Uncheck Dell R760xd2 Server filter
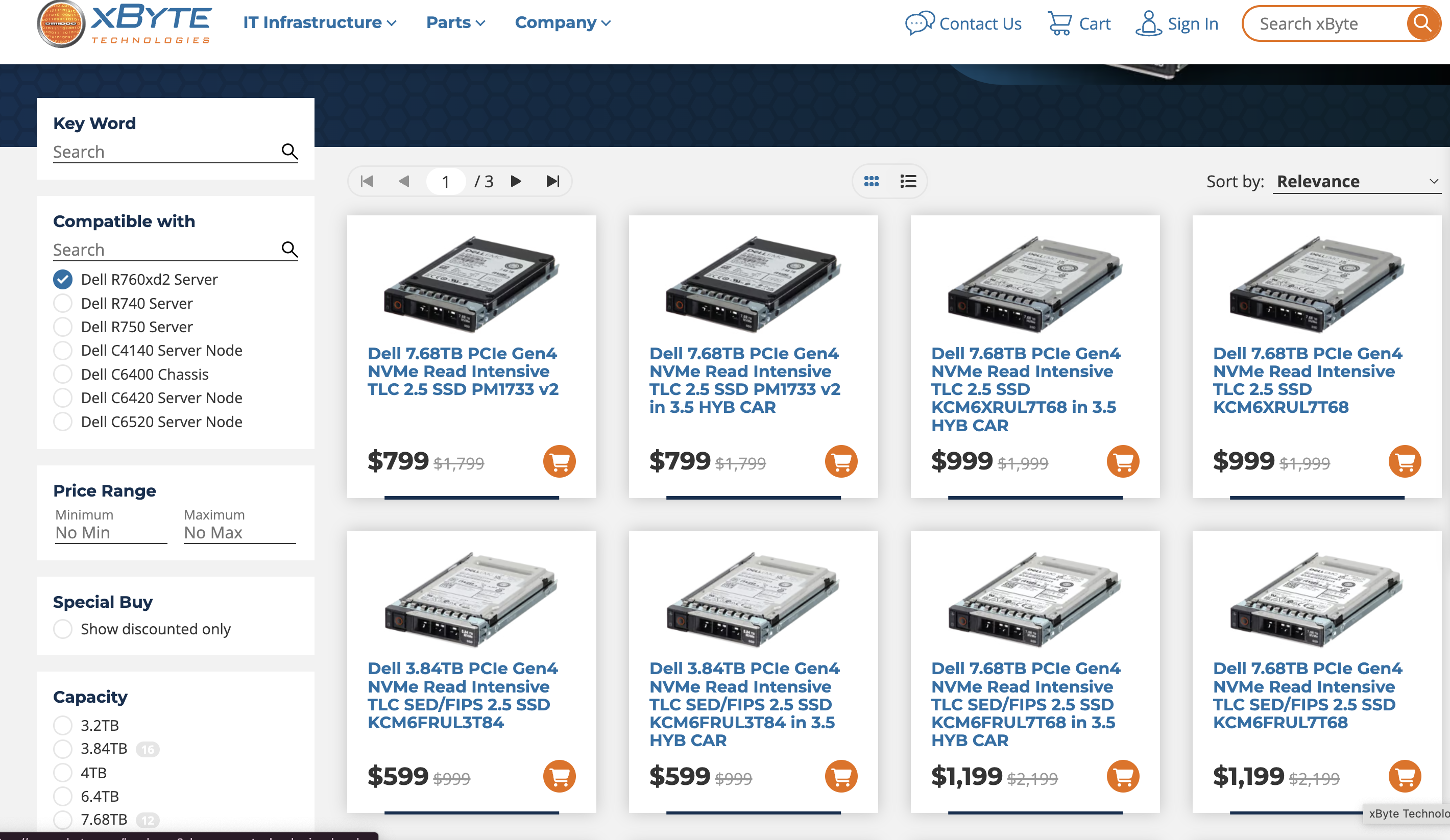Viewport: 1450px width, 840px height. pos(63,280)
